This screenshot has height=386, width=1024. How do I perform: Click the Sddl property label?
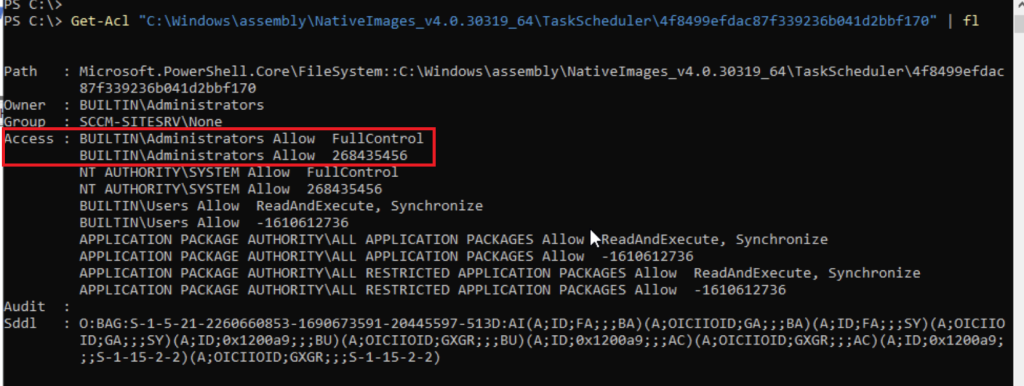pyautogui.click(x=20, y=323)
